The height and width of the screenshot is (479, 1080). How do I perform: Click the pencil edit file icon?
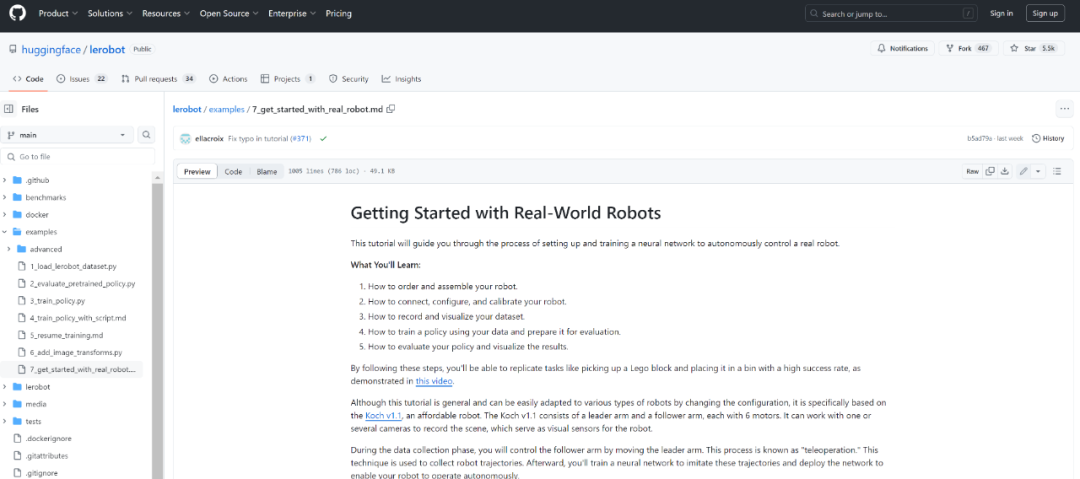click(1023, 171)
